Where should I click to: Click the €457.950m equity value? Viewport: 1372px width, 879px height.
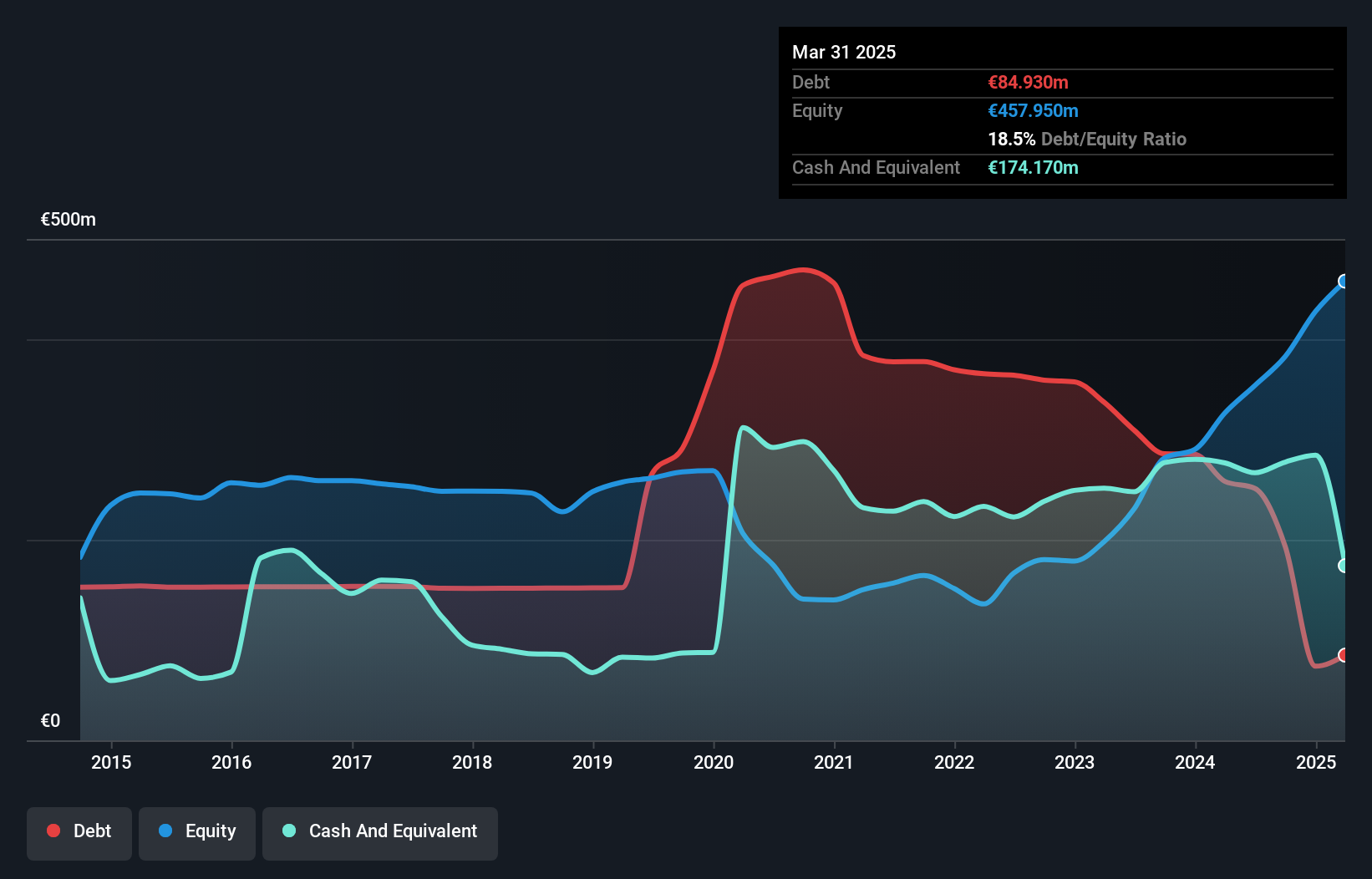(1033, 110)
